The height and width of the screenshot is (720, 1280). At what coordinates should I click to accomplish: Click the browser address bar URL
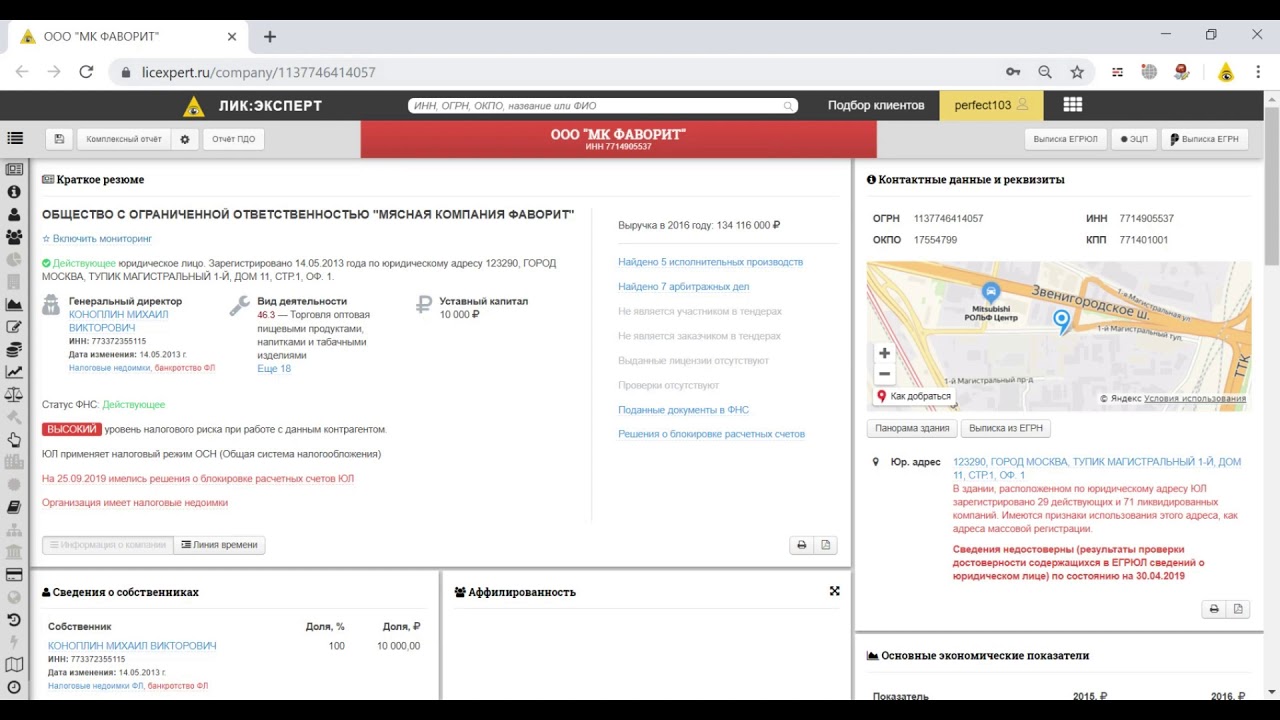258,72
